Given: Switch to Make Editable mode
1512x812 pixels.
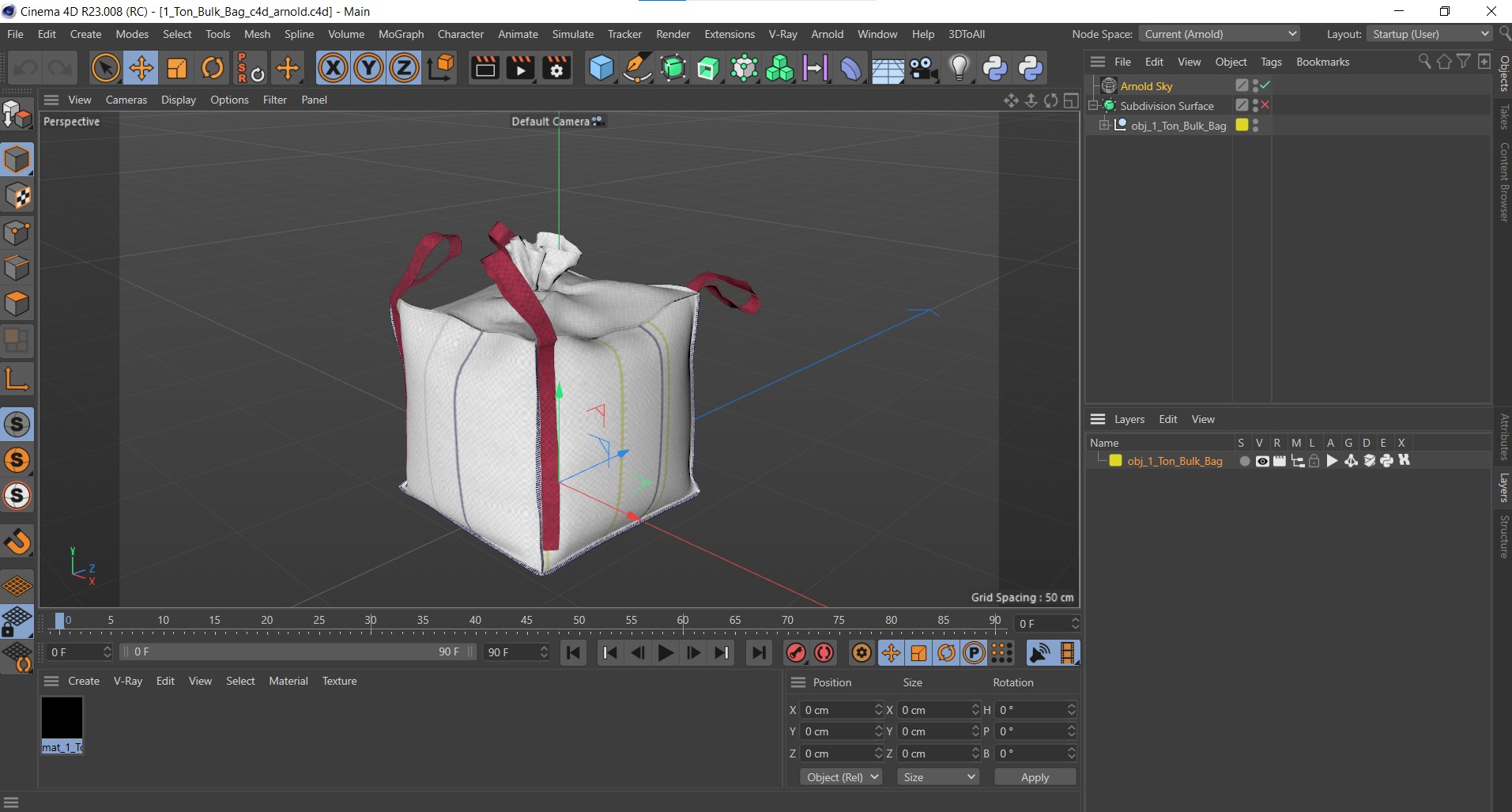Looking at the screenshot, I should coord(17,115).
